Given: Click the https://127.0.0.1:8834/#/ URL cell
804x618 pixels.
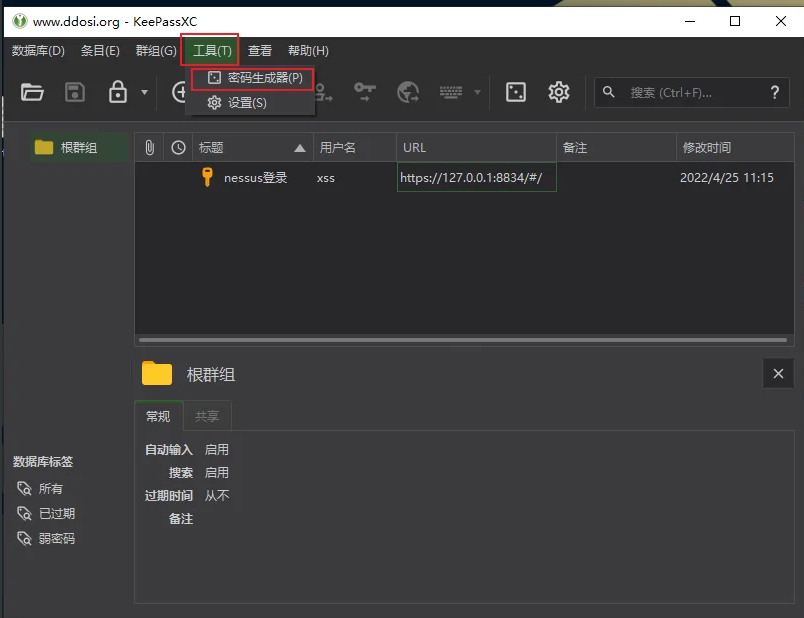Looking at the screenshot, I should tap(476, 177).
